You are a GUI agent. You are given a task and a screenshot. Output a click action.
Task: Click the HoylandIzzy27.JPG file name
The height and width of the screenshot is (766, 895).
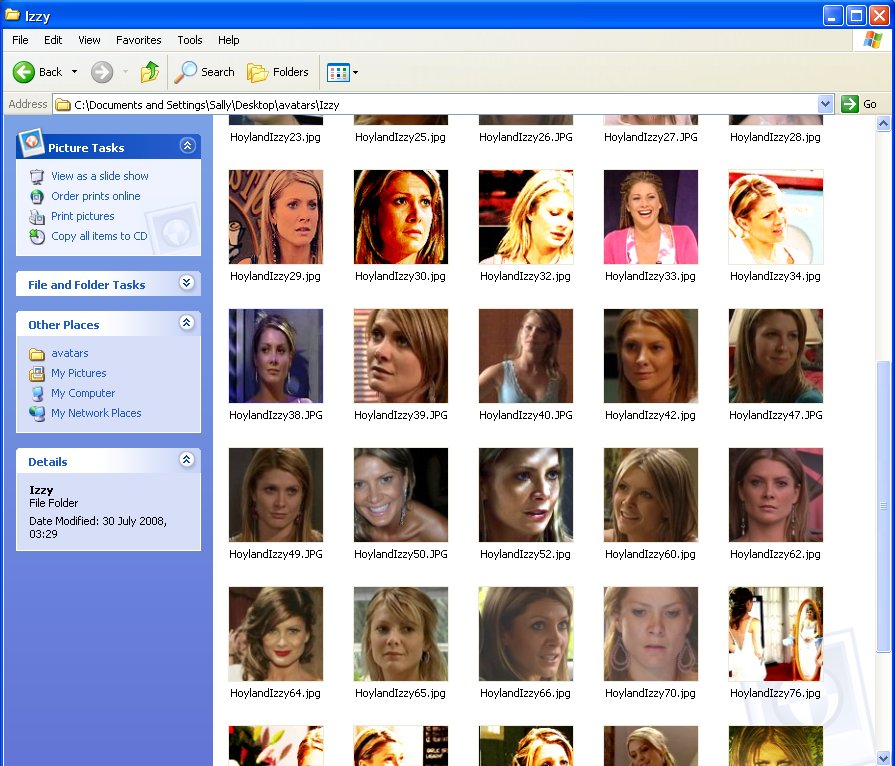(x=651, y=138)
